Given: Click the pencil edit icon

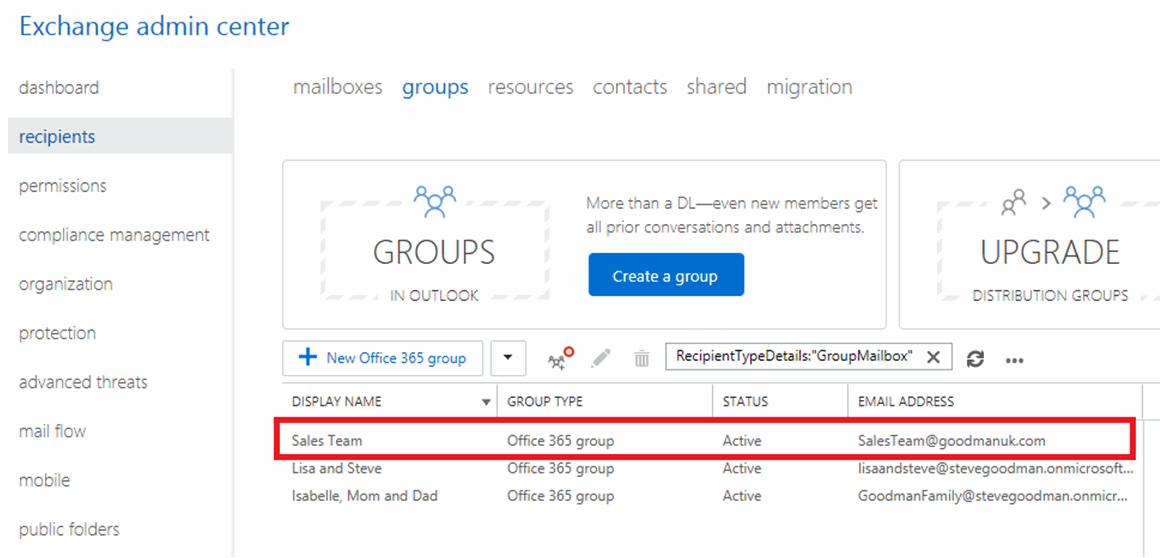Looking at the screenshot, I should tap(601, 358).
